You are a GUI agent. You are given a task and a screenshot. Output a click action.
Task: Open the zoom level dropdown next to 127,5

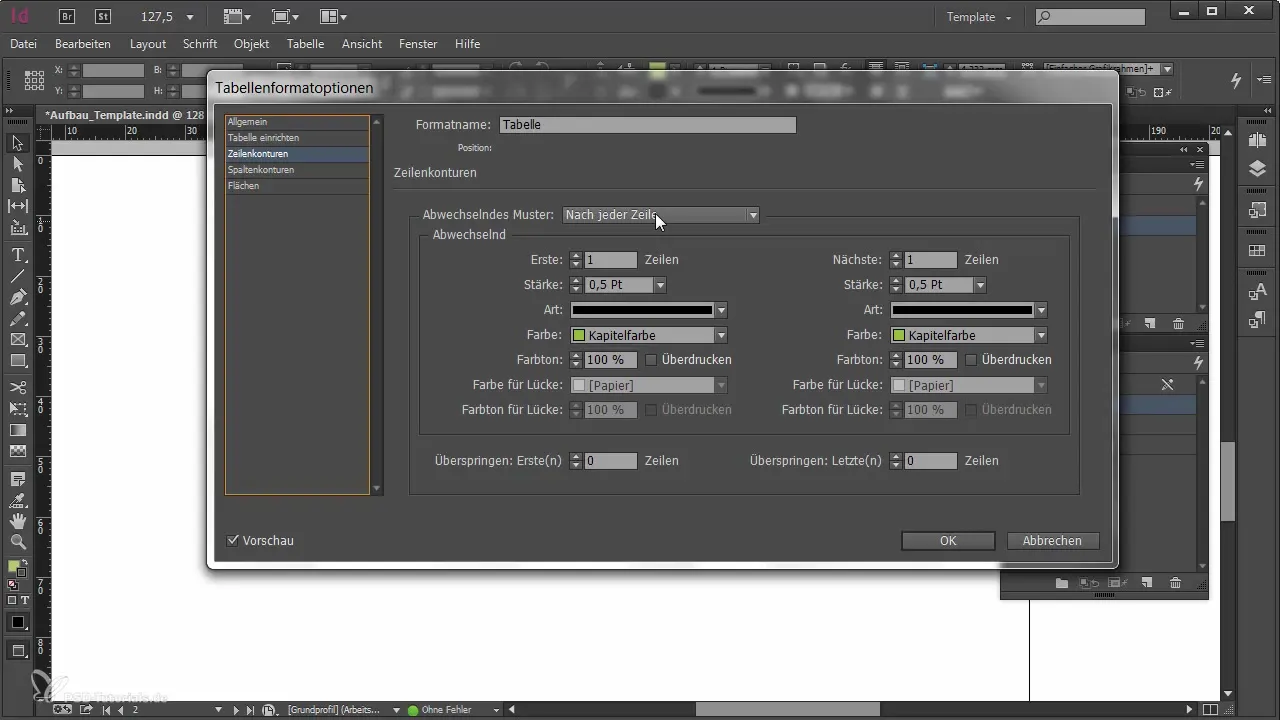point(190,17)
